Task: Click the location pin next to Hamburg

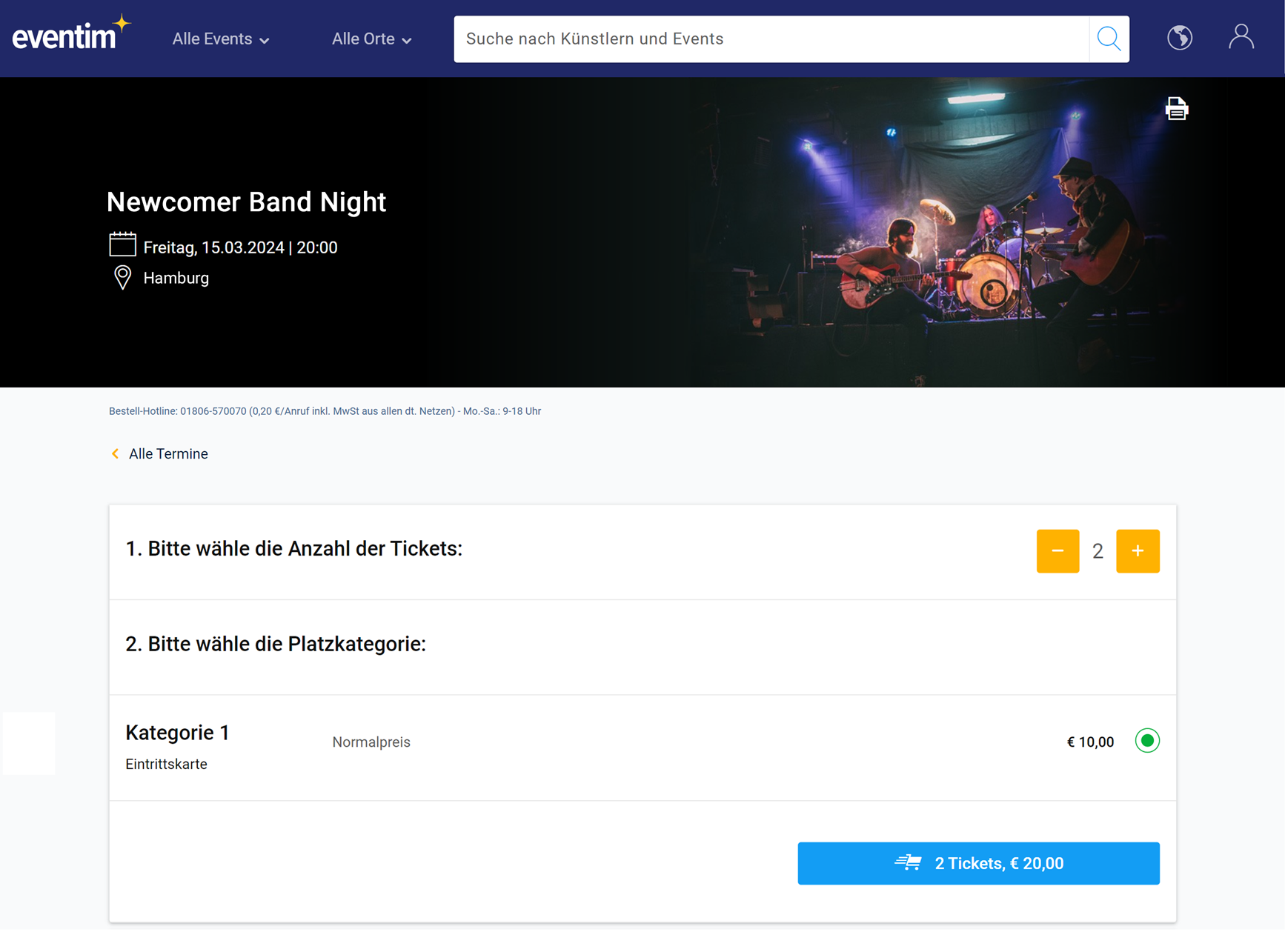Action: point(122,278)
